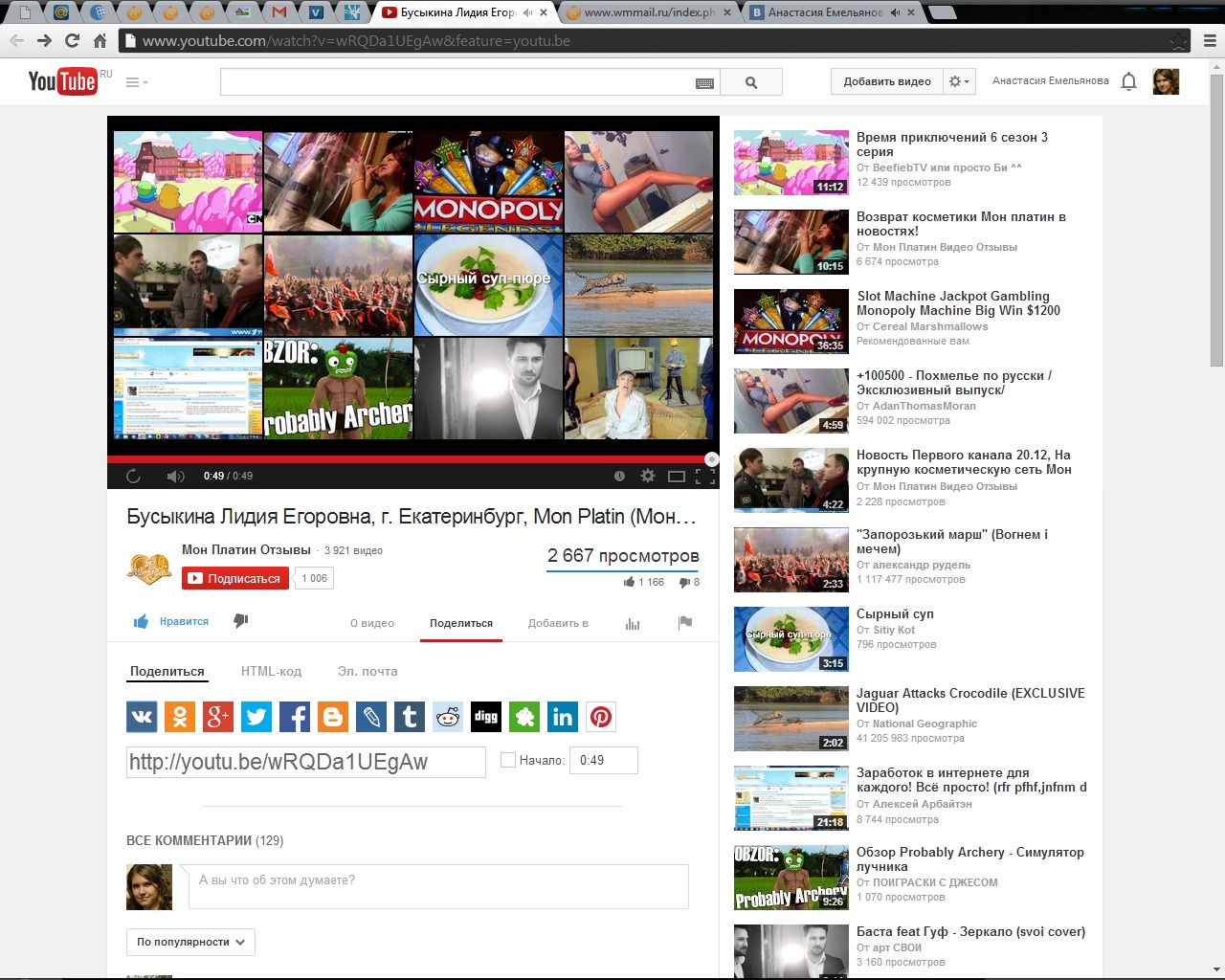
Task: Share video on Odnoklassniki
Action: pos(180,716)
